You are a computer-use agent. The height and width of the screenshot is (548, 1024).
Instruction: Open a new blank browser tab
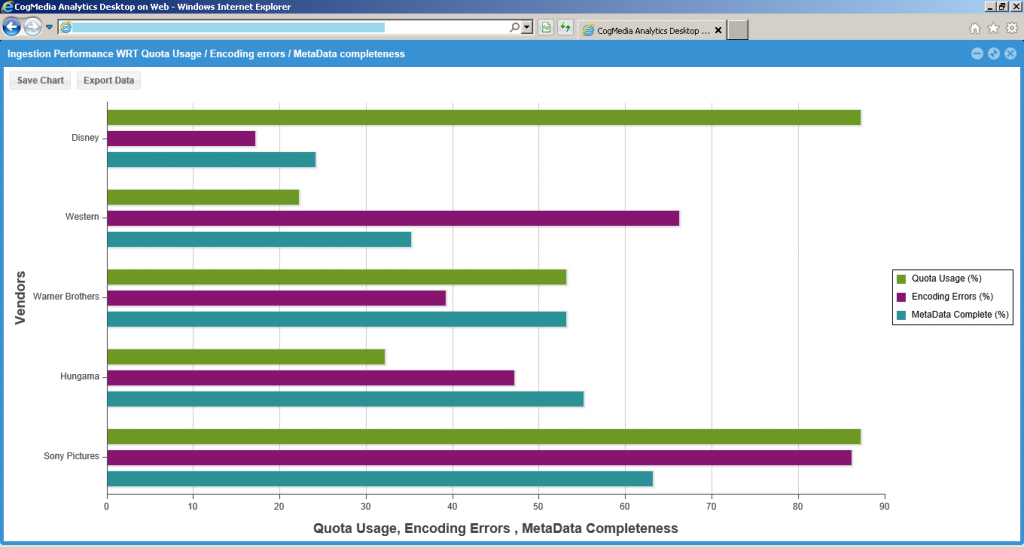pyautogui.click(x=738, y=30)
